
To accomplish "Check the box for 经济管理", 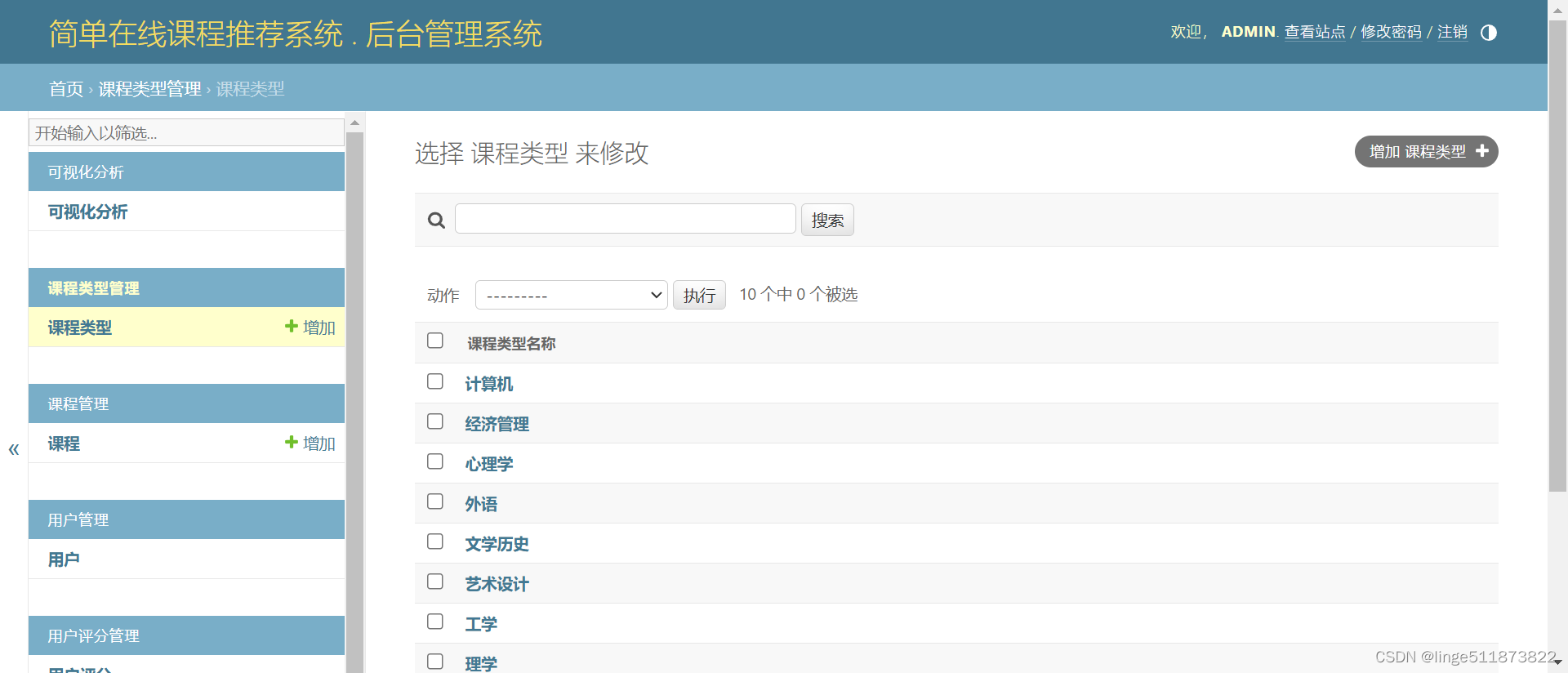I will (435, 421).
